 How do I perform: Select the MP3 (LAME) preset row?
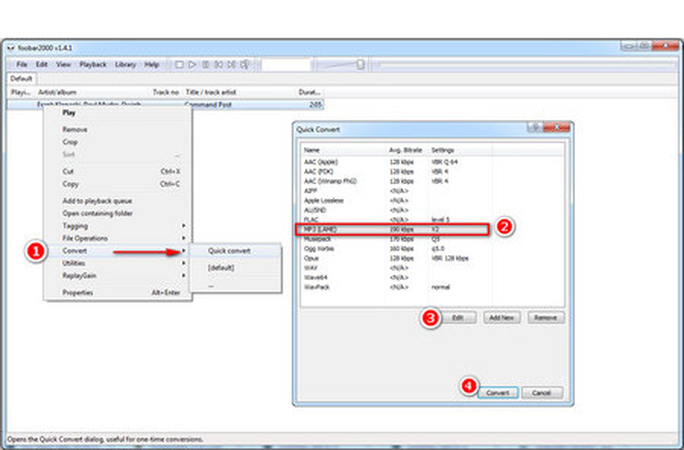coord(432,229)
